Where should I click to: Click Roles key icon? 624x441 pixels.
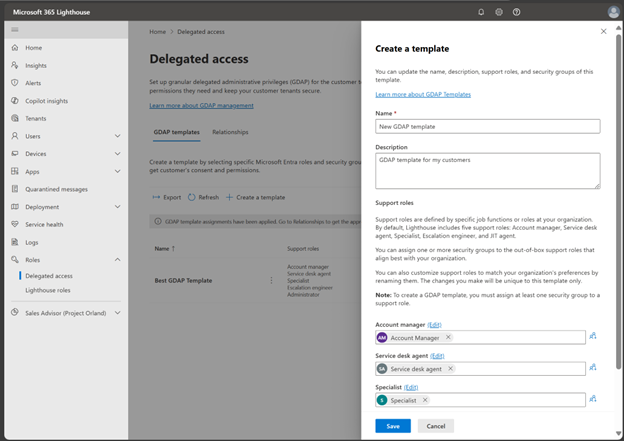[15, 260]
